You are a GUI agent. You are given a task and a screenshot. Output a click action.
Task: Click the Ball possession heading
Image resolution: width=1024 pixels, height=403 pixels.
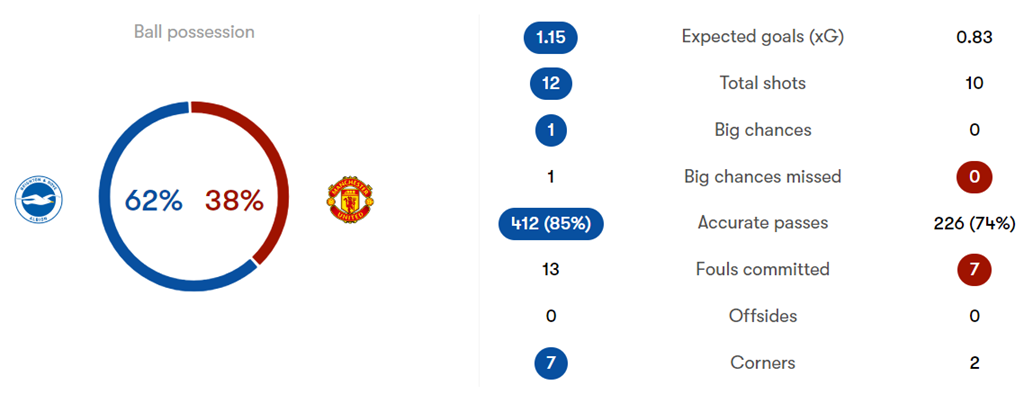pos(194,32)
